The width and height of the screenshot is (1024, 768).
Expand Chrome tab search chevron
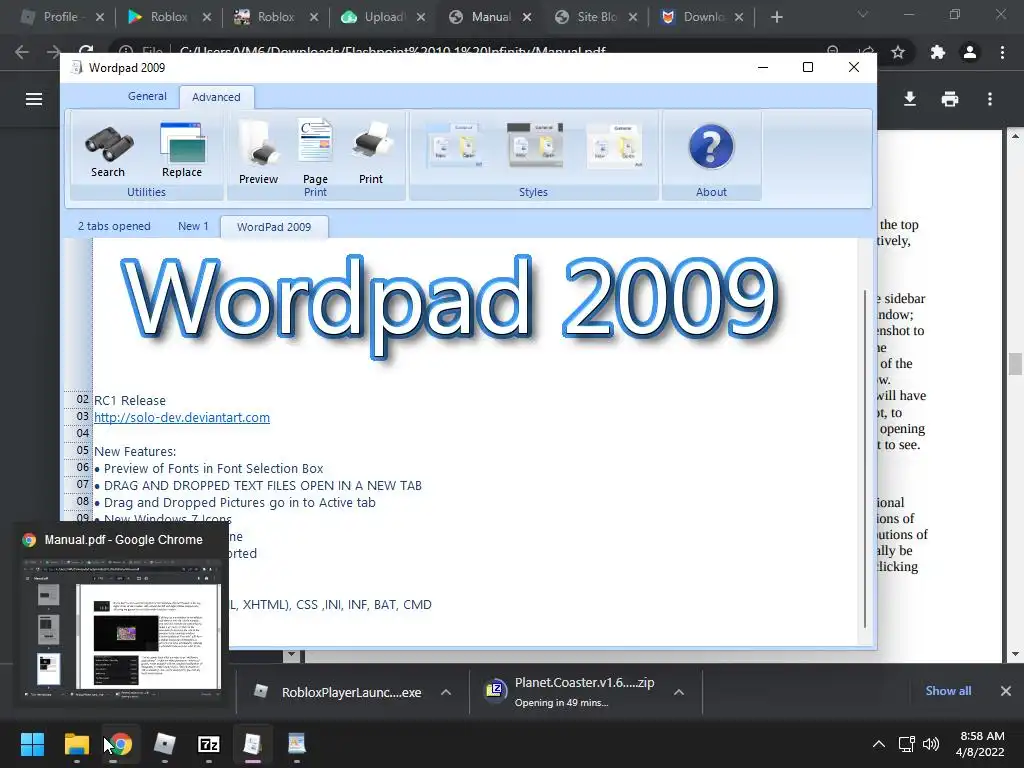coord(863,14)
